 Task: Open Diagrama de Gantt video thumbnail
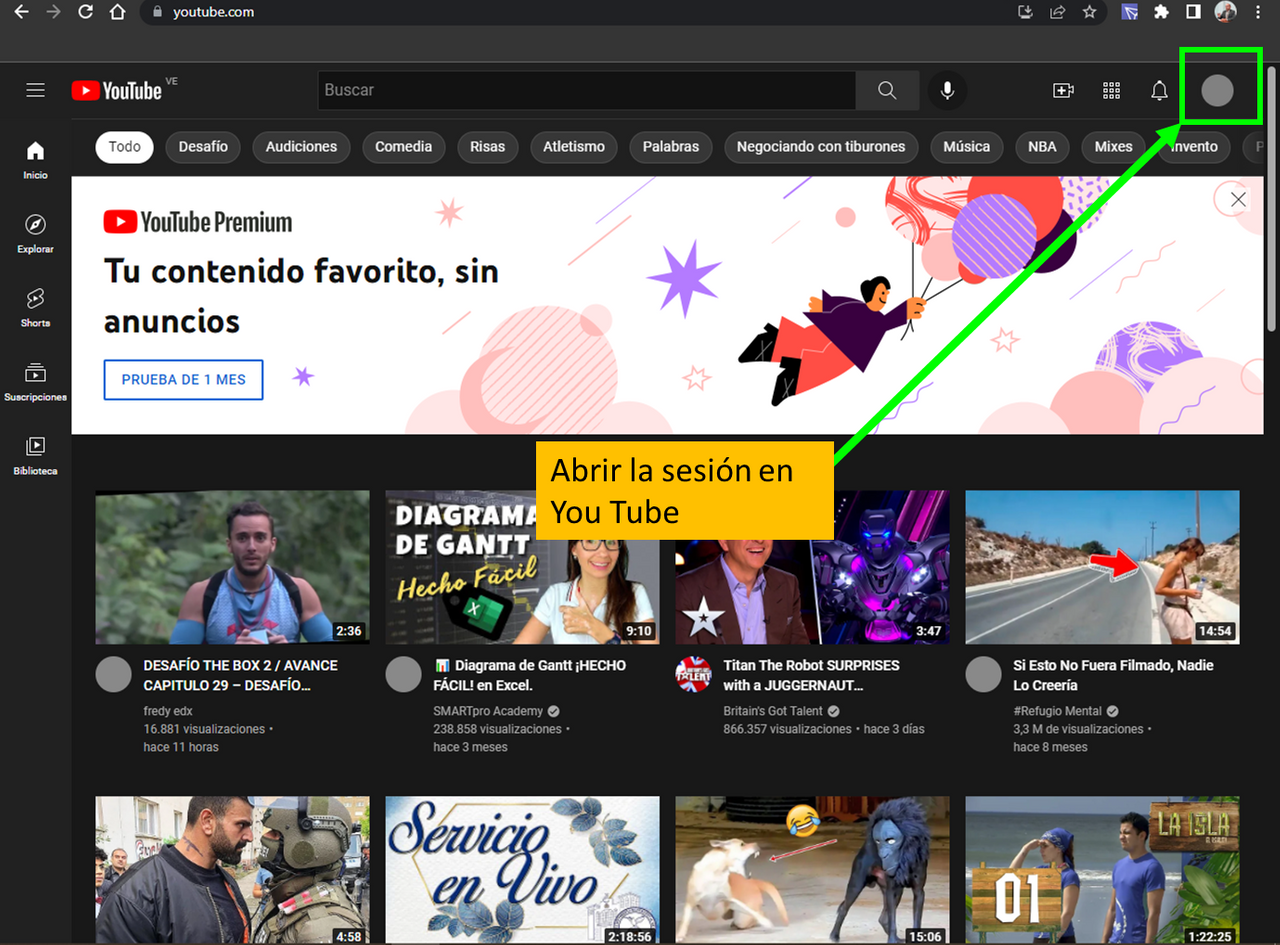[x=522, y=567]
